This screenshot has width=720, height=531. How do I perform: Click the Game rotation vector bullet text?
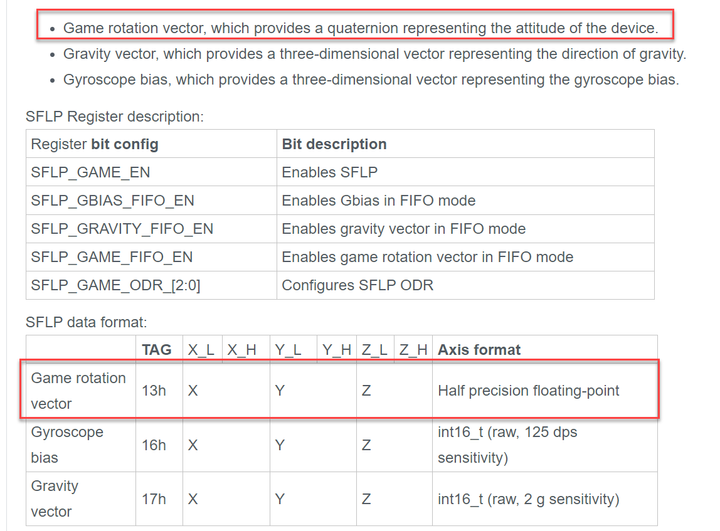click(360, 28)
